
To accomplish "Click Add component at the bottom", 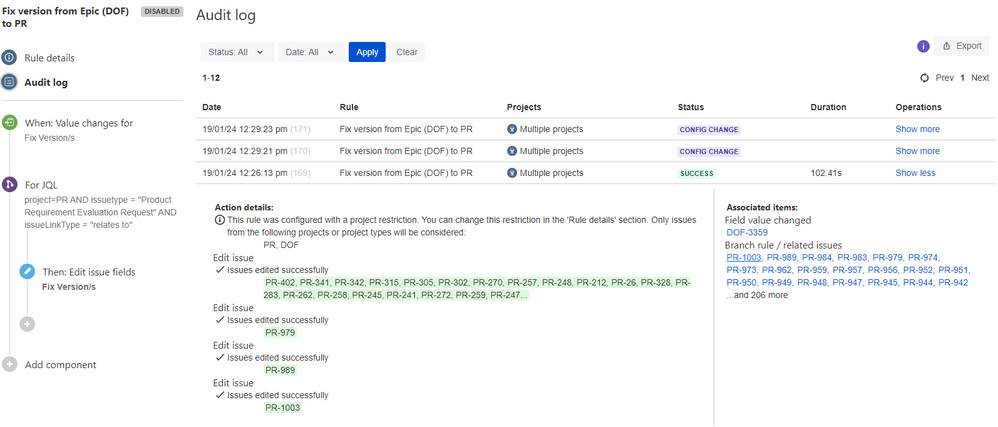I will 60,365.
